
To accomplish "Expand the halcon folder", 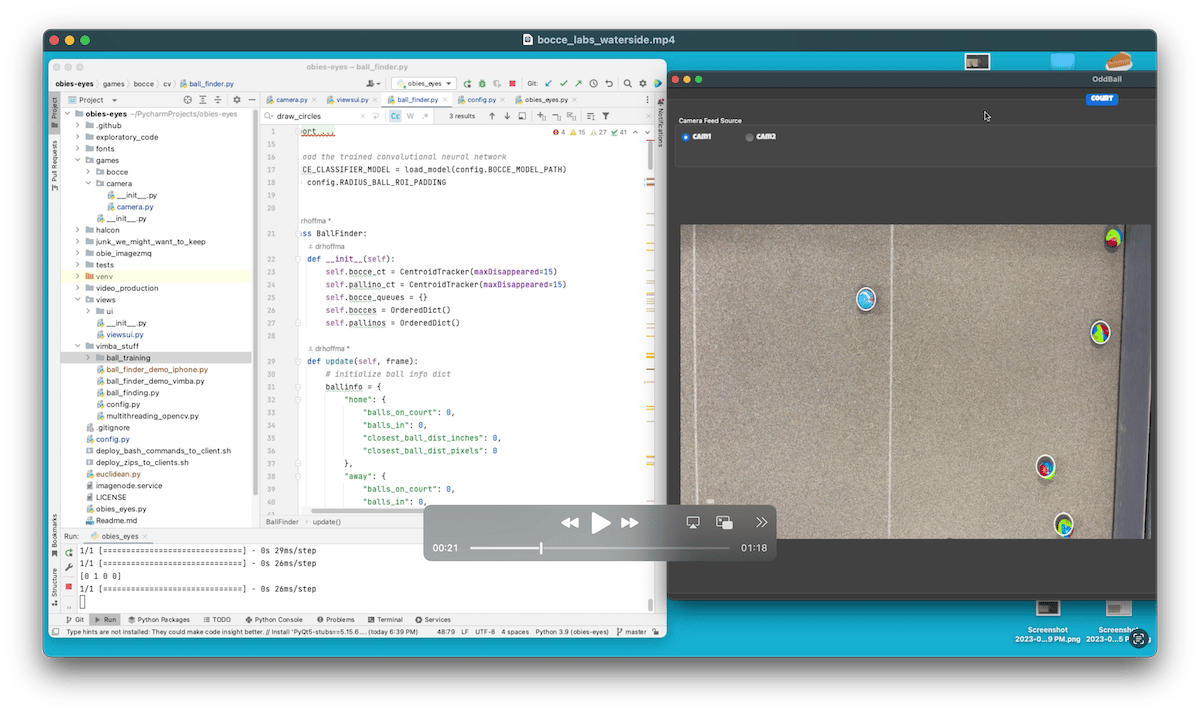I will [x=77, y=230].
